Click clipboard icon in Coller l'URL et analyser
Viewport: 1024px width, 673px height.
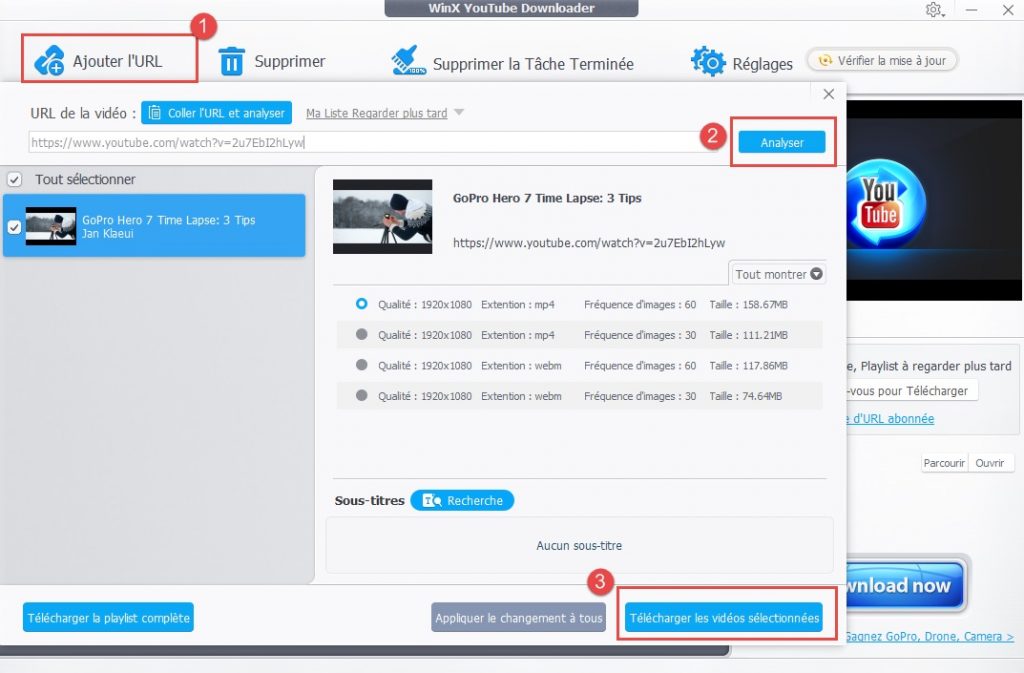pos(155,113)
